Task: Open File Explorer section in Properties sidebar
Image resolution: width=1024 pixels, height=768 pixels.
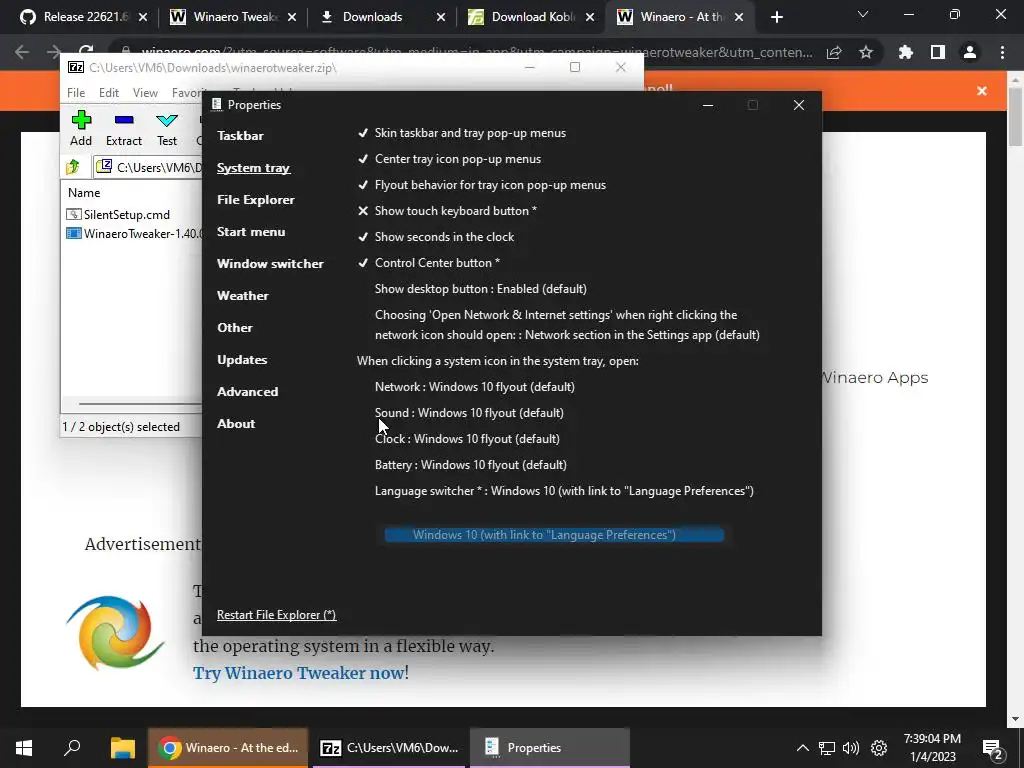Action: coord(255,200)
